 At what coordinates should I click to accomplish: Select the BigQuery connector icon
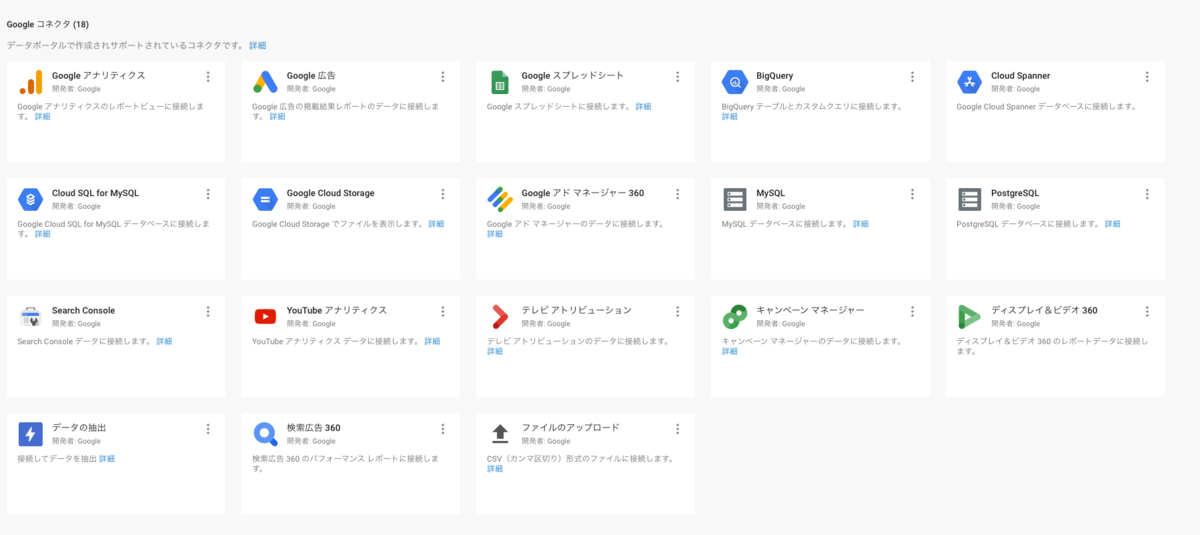(x=735, y=82)
